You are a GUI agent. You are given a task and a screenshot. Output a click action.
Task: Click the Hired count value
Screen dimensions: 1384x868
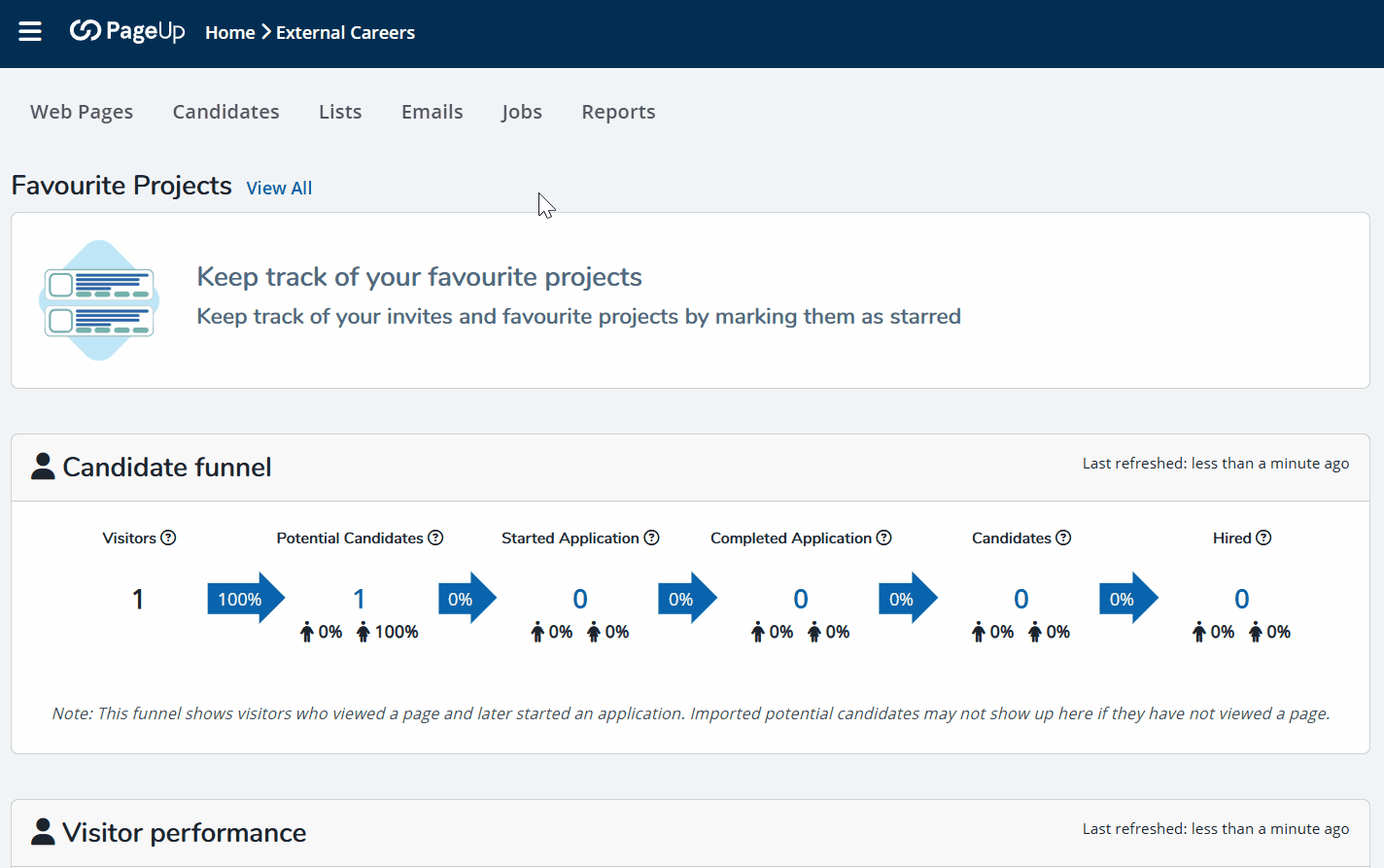coord(1241,599)
